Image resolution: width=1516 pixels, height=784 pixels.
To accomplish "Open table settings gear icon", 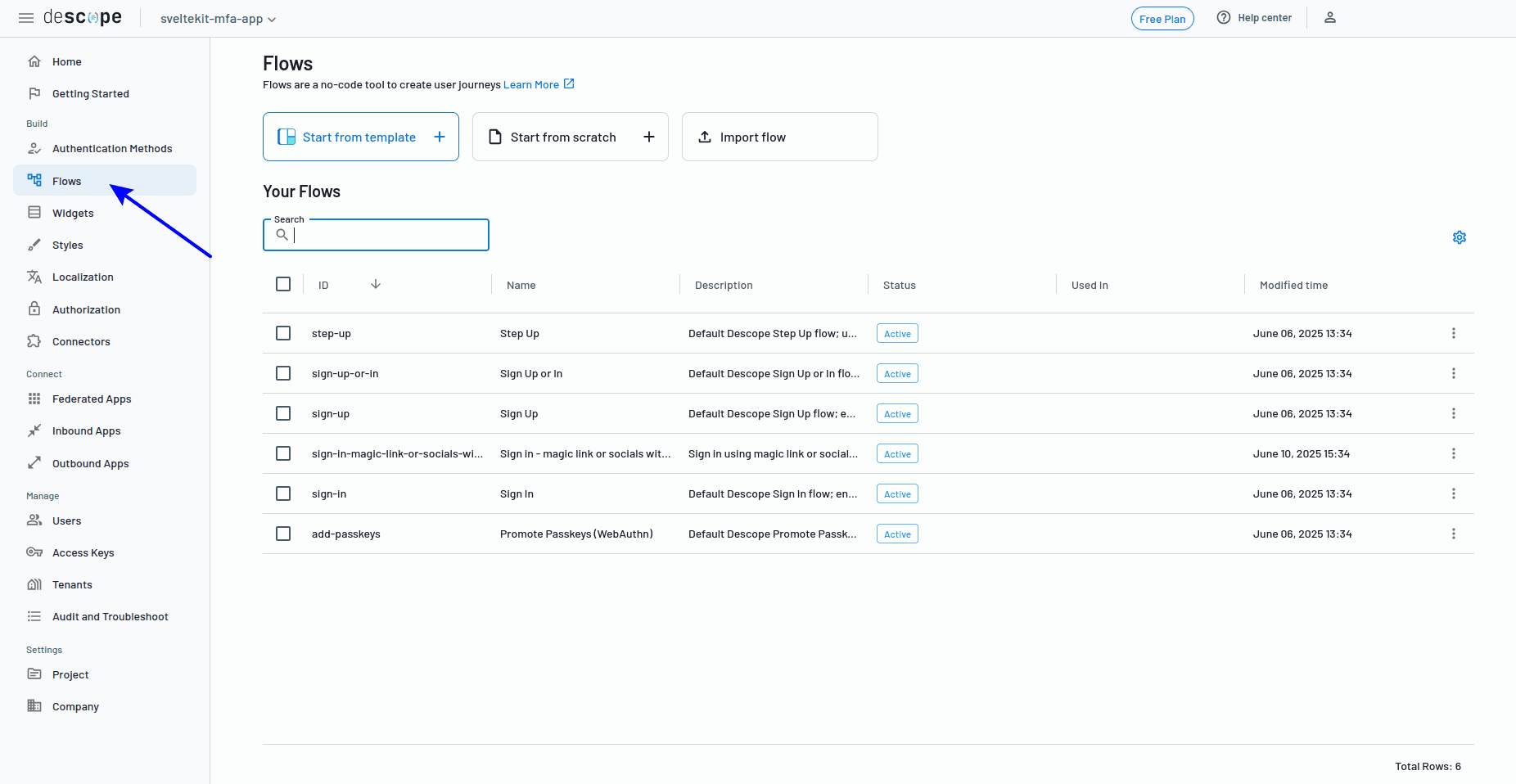I will point(1459,237).
